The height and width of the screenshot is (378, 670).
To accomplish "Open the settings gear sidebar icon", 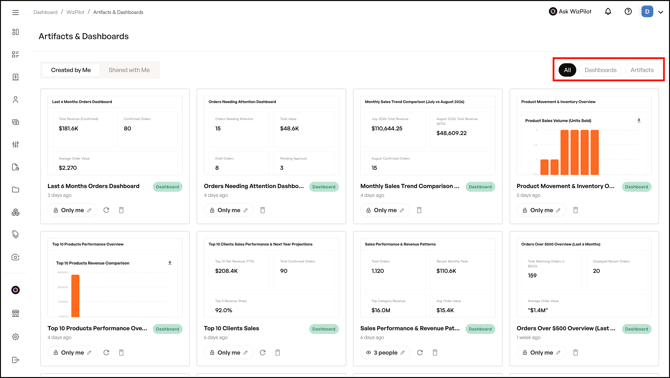I will click(x=15, y=337).
